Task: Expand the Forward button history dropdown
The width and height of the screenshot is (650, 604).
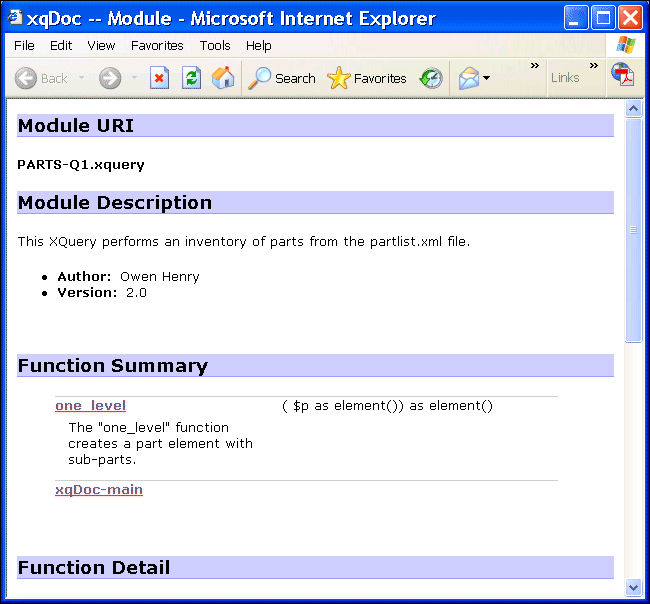Action: (x=135, y=78)
